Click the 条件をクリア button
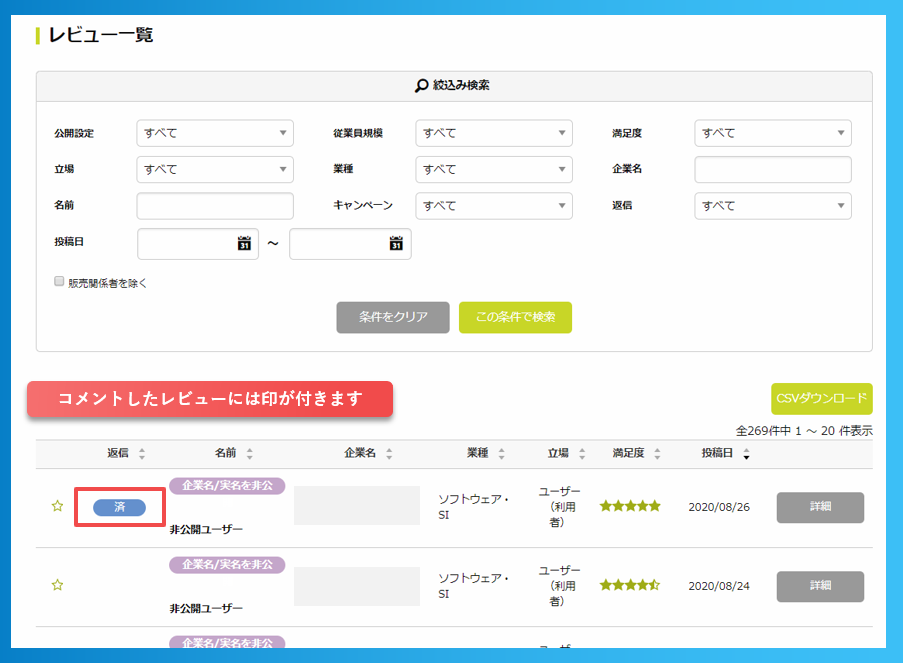 [392, 315]
